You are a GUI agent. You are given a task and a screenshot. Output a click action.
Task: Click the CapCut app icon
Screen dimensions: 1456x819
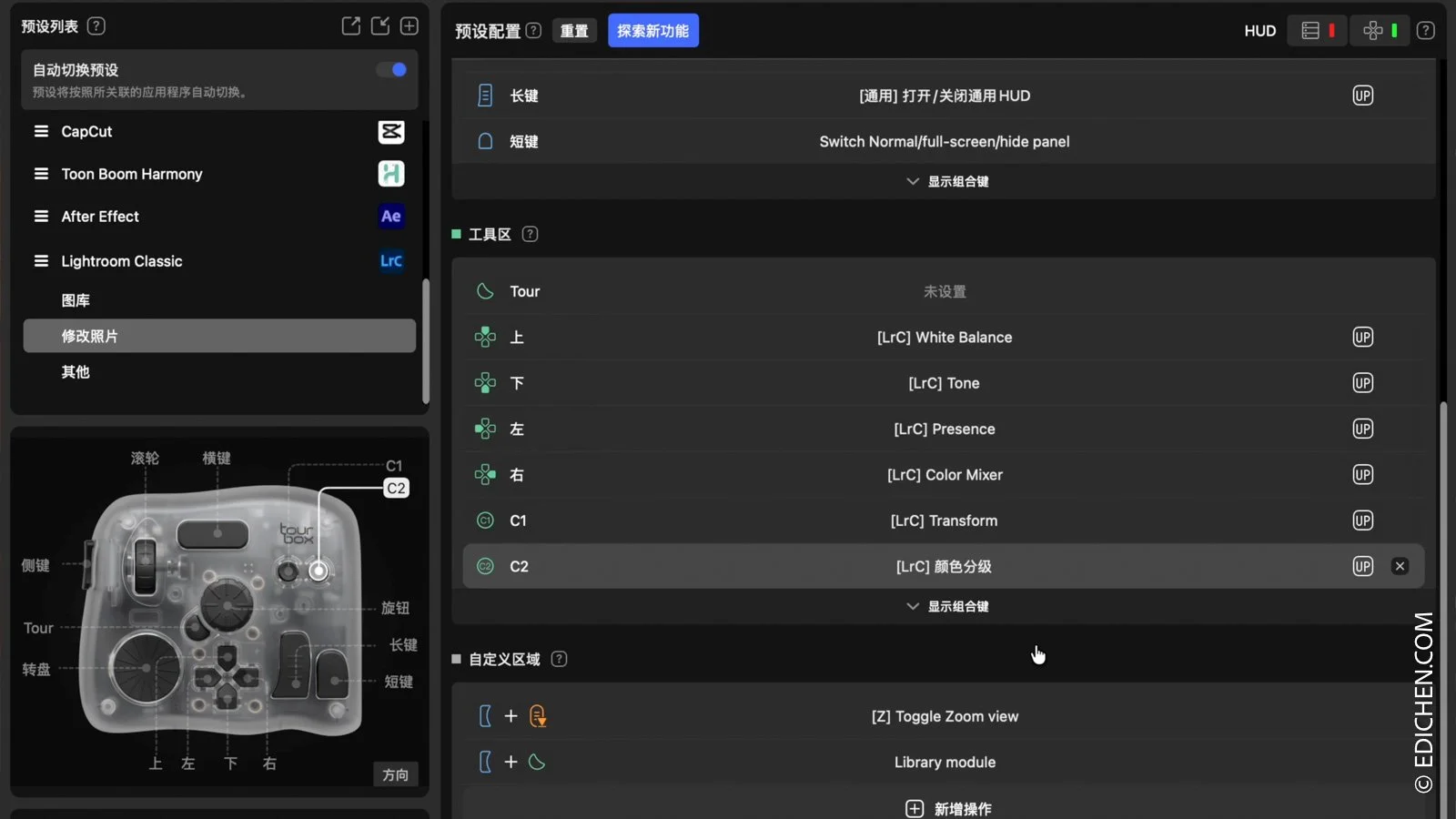click(x=391, y=132)
